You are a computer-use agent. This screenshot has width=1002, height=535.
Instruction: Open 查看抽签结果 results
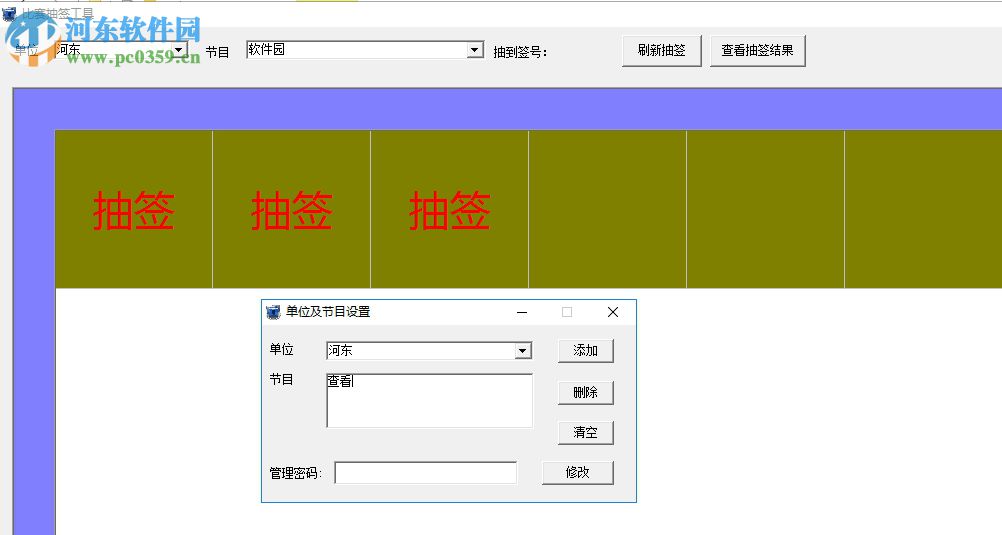757,50
